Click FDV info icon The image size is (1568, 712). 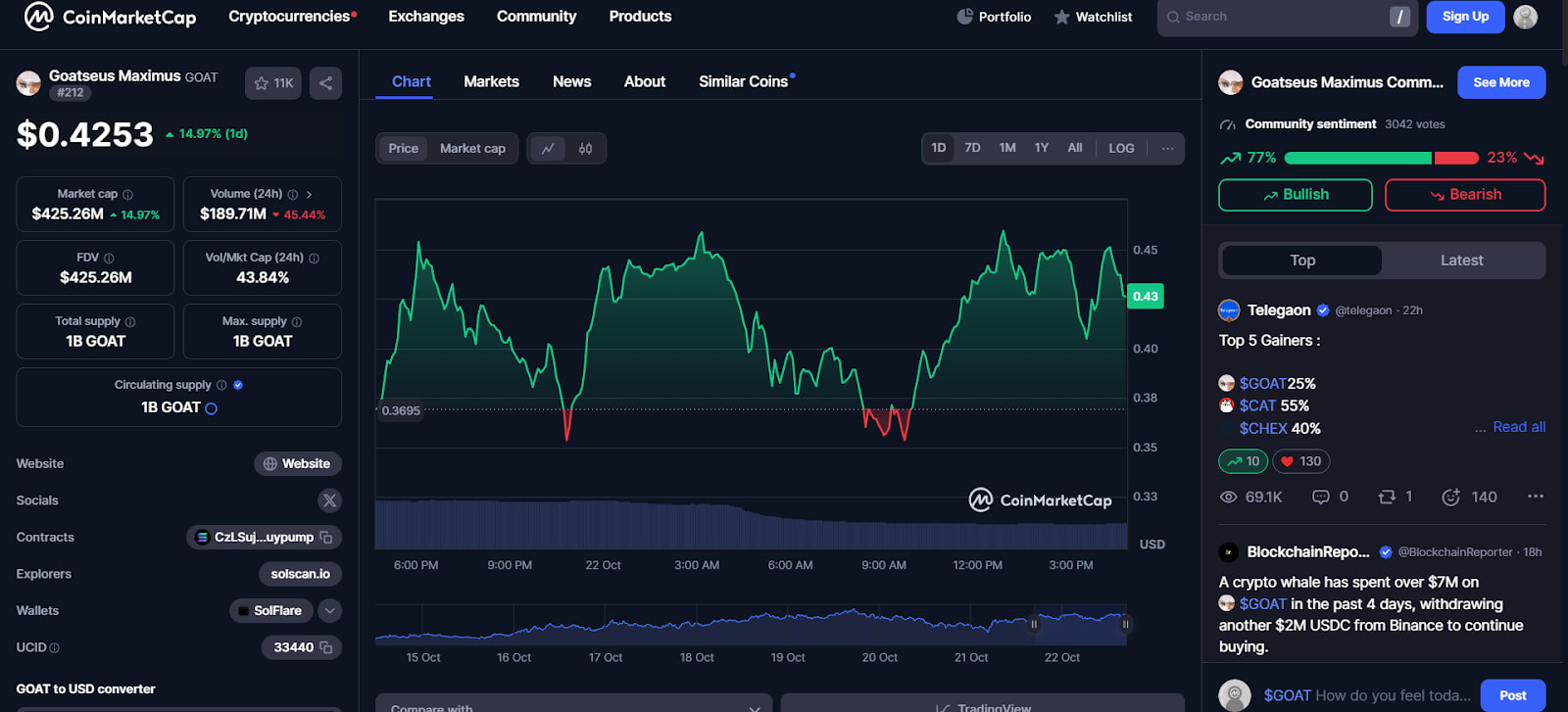(109, 258)
